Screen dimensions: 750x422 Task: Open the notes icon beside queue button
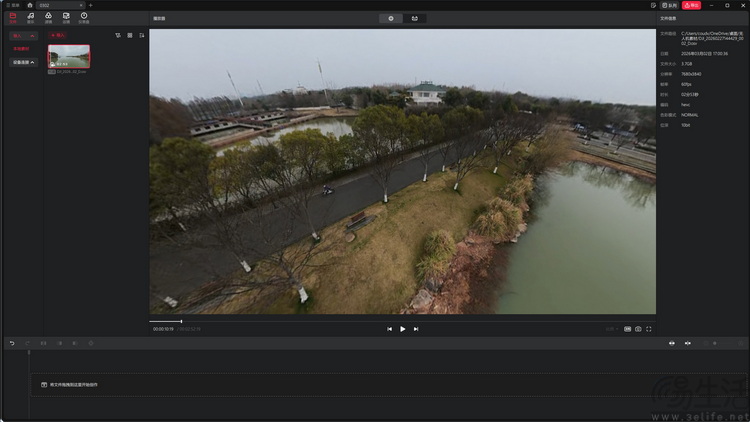[653, 5]
